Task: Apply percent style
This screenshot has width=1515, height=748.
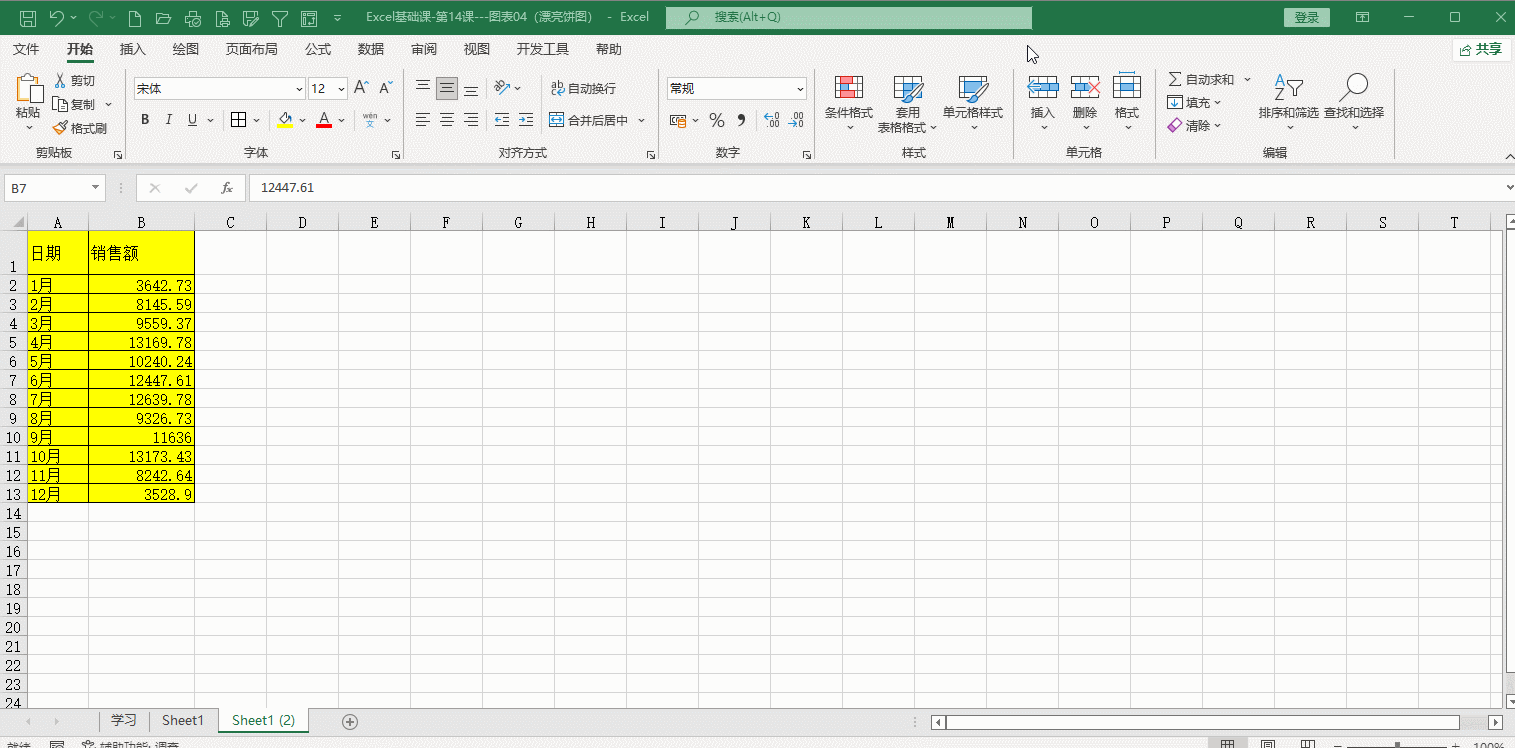Action: pyautogui.click(x=717, y=120)
